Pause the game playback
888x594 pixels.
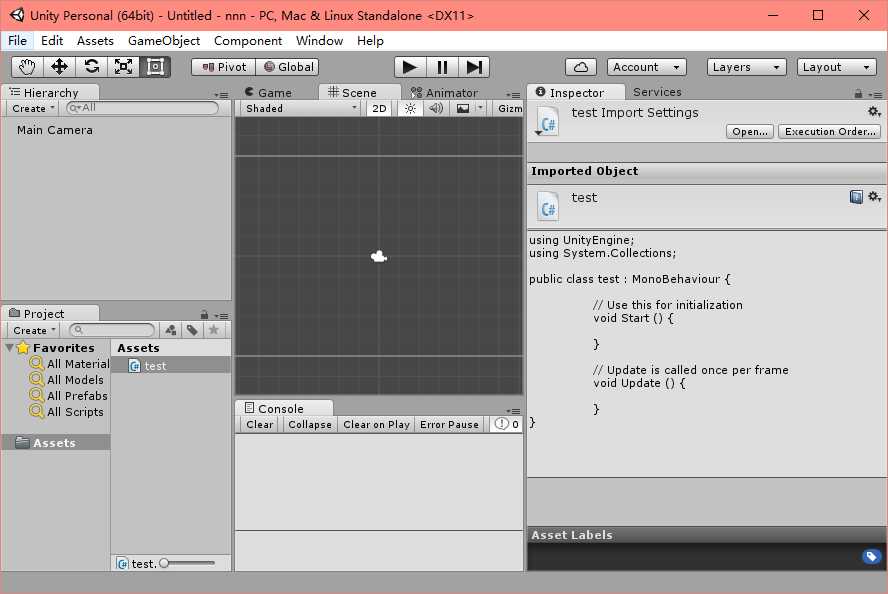[x=442, y=67]
